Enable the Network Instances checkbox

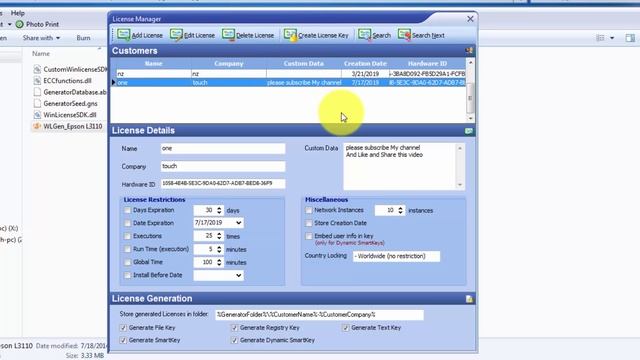pyautogui.click(x=309, y=210)
